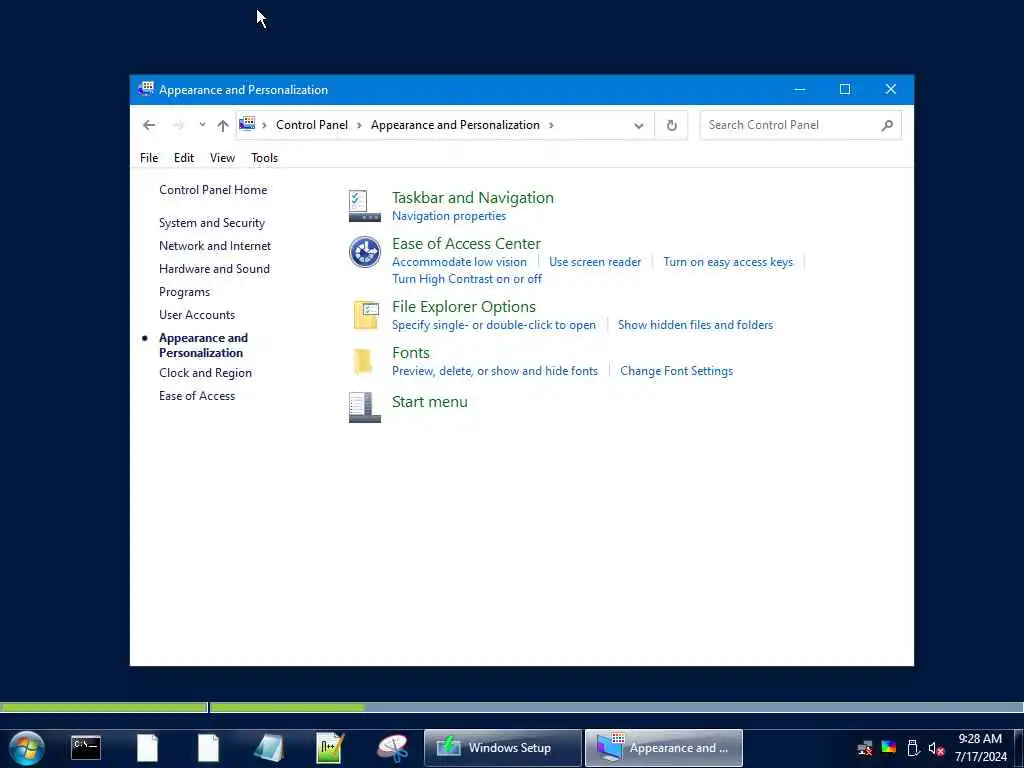Go back with the Back arrow
The image size is (1024, 768).
[149, 125]
